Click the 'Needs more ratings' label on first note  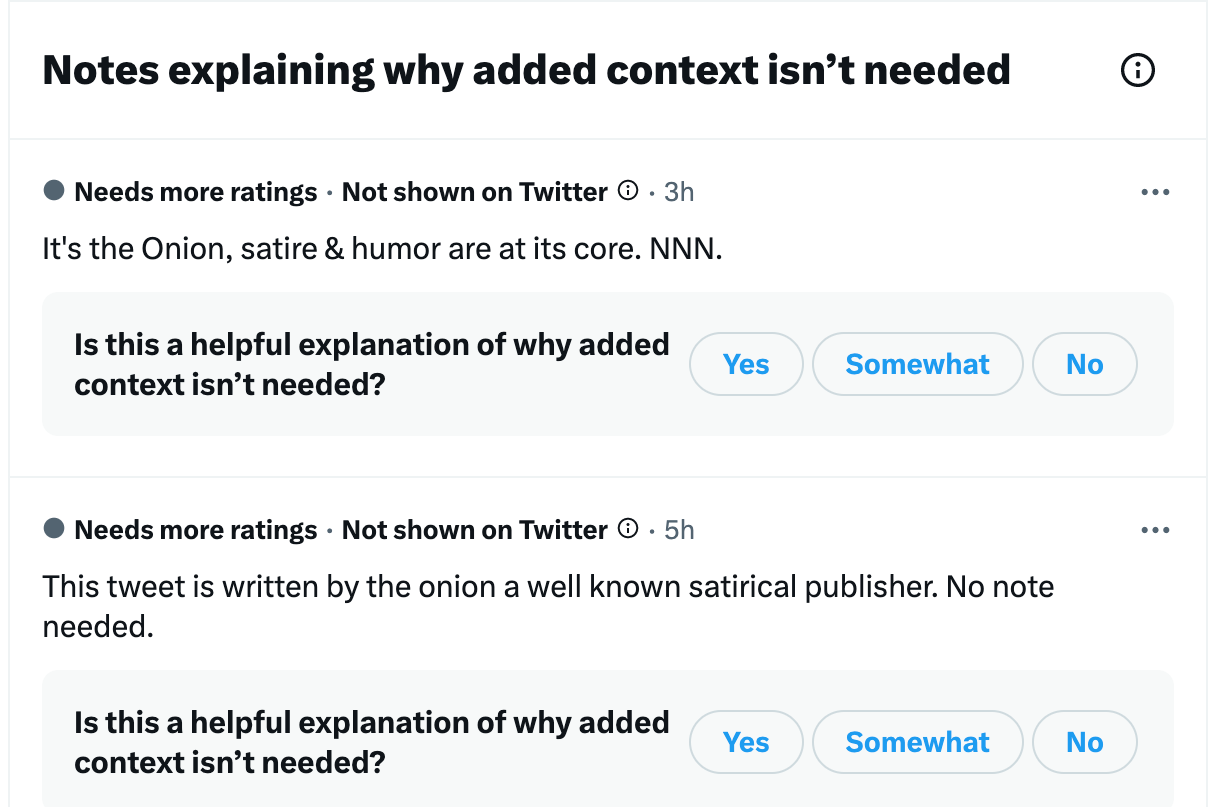click(x=195, y=191)
